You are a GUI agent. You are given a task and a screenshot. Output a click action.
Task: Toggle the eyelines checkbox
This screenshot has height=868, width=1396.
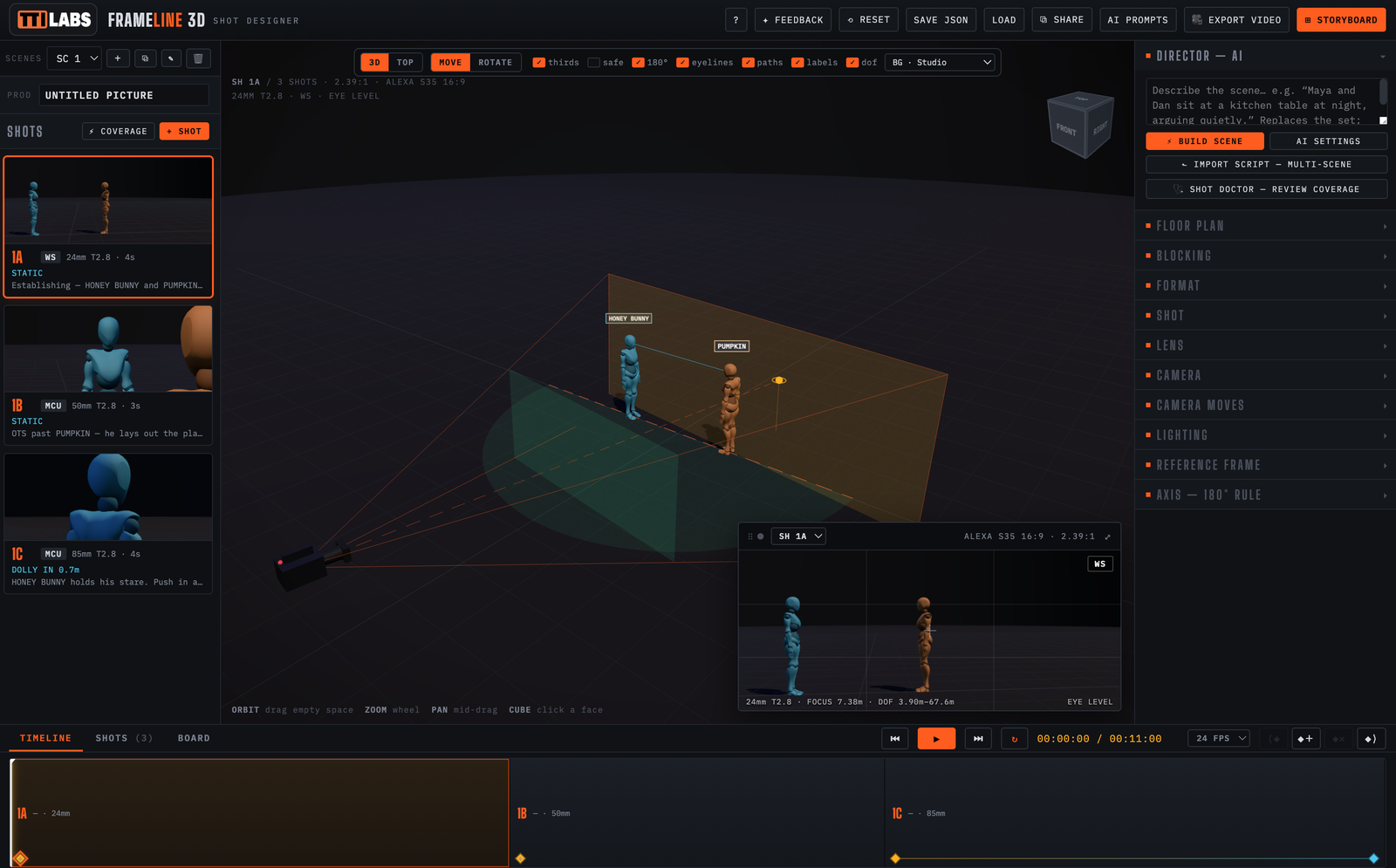tap(683, 63)
